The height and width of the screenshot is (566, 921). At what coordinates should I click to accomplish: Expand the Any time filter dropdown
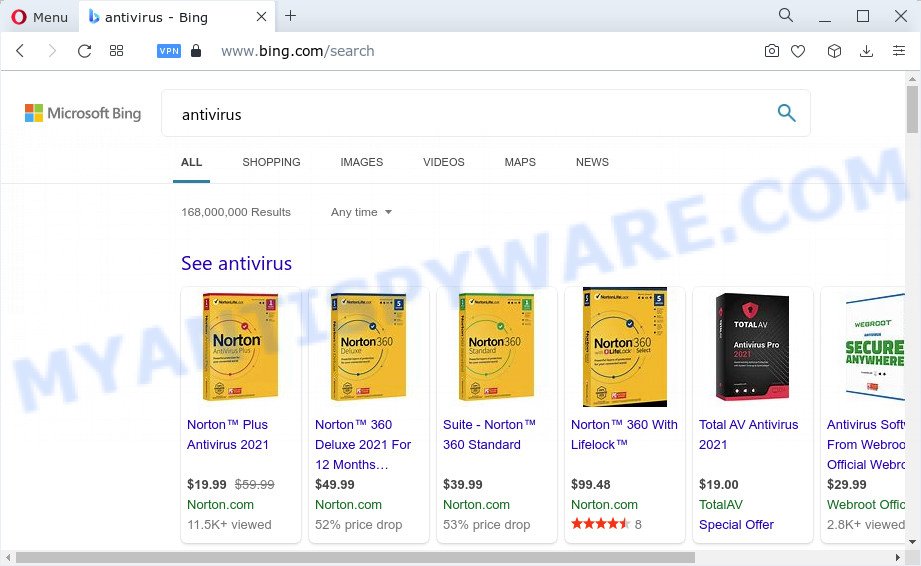361,212
